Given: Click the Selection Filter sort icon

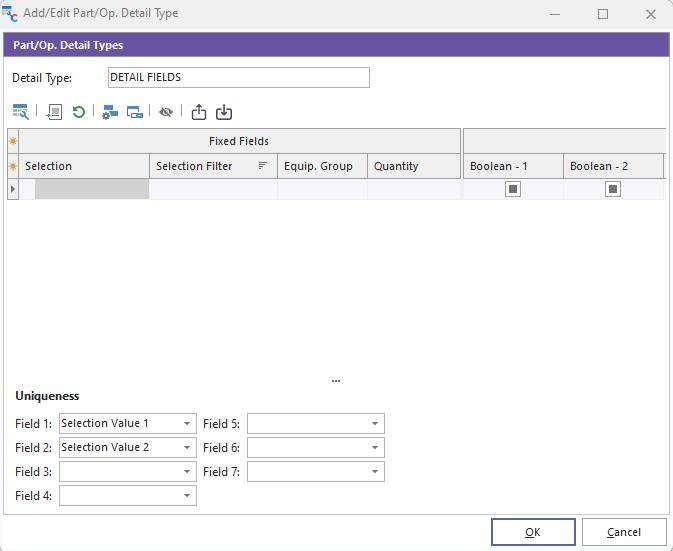Looking at the screenshot, I should coord(263,166).
